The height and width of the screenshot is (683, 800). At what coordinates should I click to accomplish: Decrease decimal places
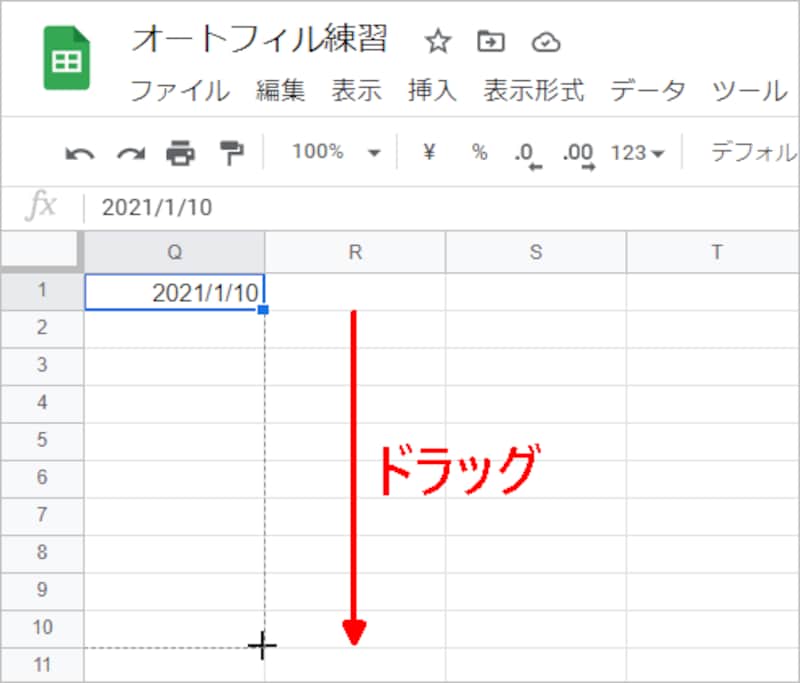524,152
